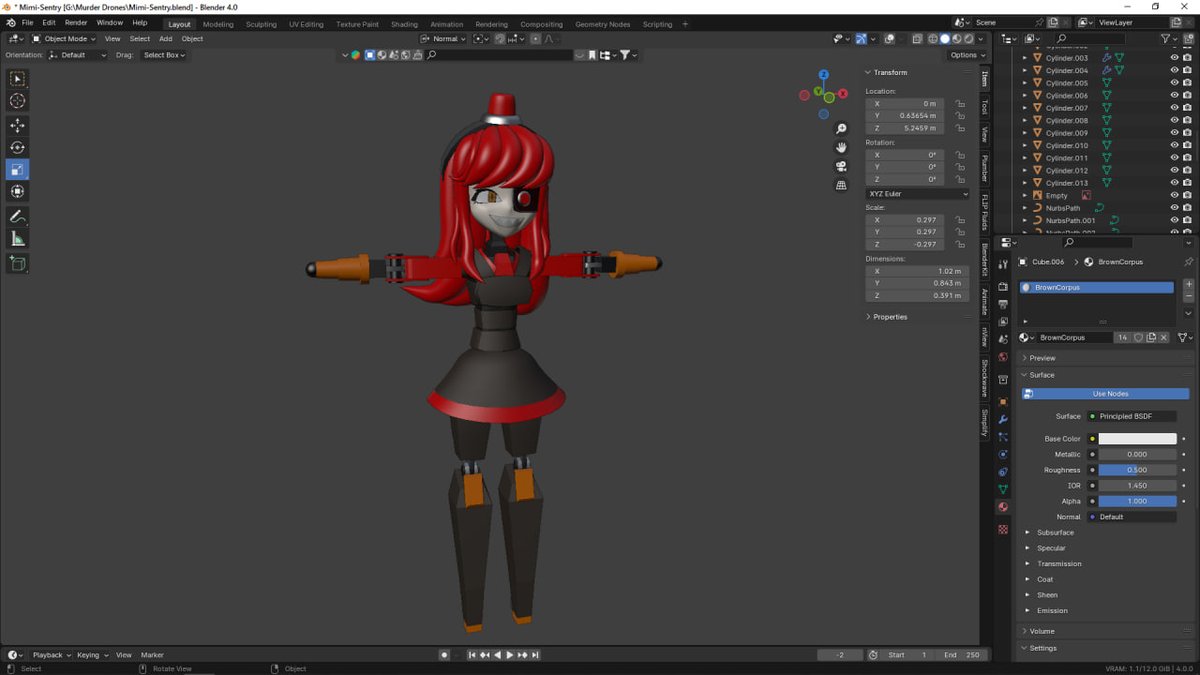
Task: Toggle camera view icon in viewport
Action: [x=841, y=166]
